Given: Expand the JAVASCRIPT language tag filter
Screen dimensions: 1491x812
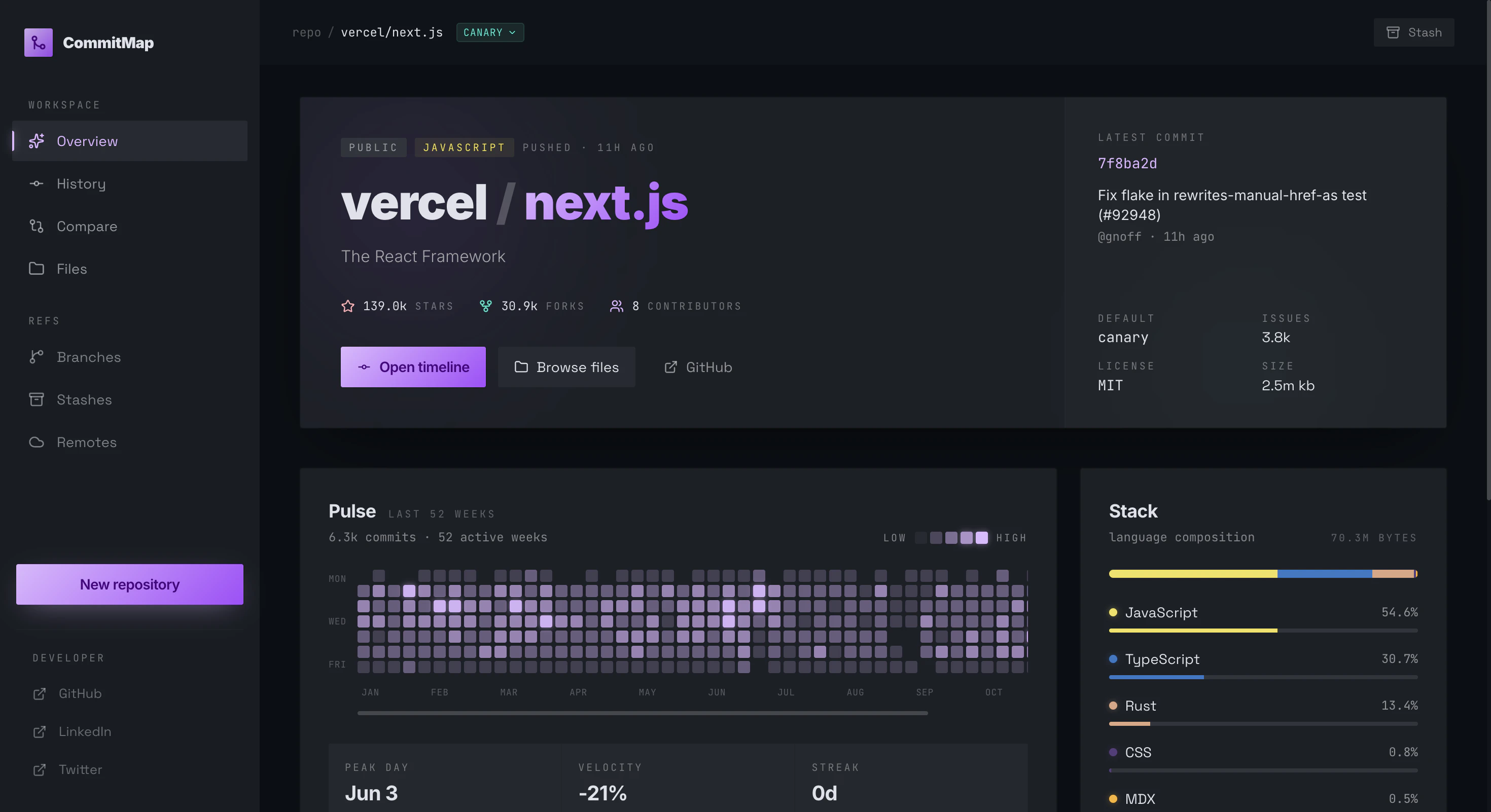Looking at the screenshot, I should point(464,147).
